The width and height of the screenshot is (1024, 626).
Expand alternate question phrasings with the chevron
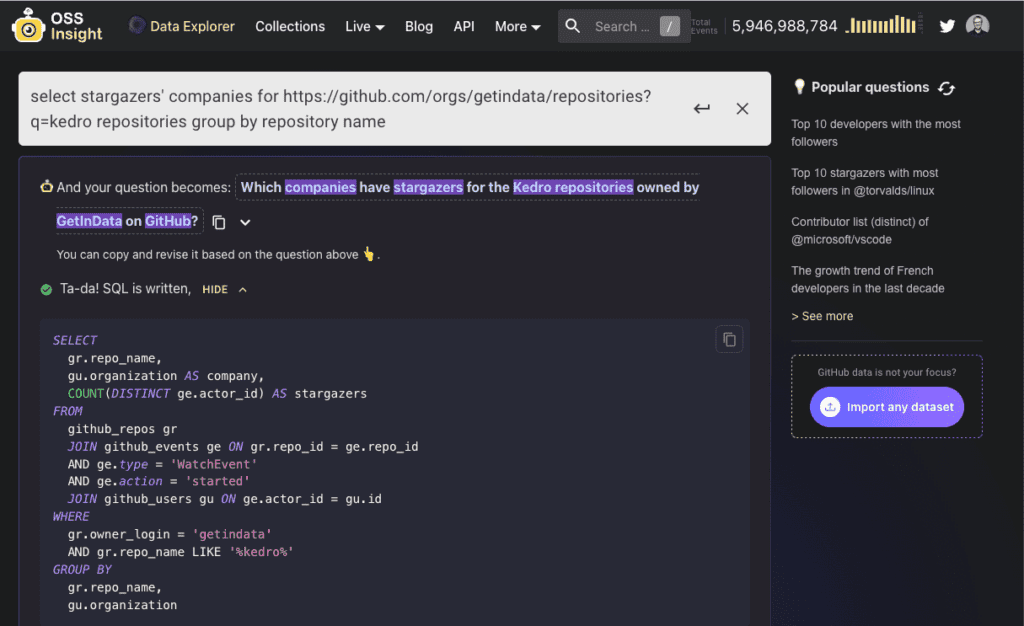(x=245, y=221)
